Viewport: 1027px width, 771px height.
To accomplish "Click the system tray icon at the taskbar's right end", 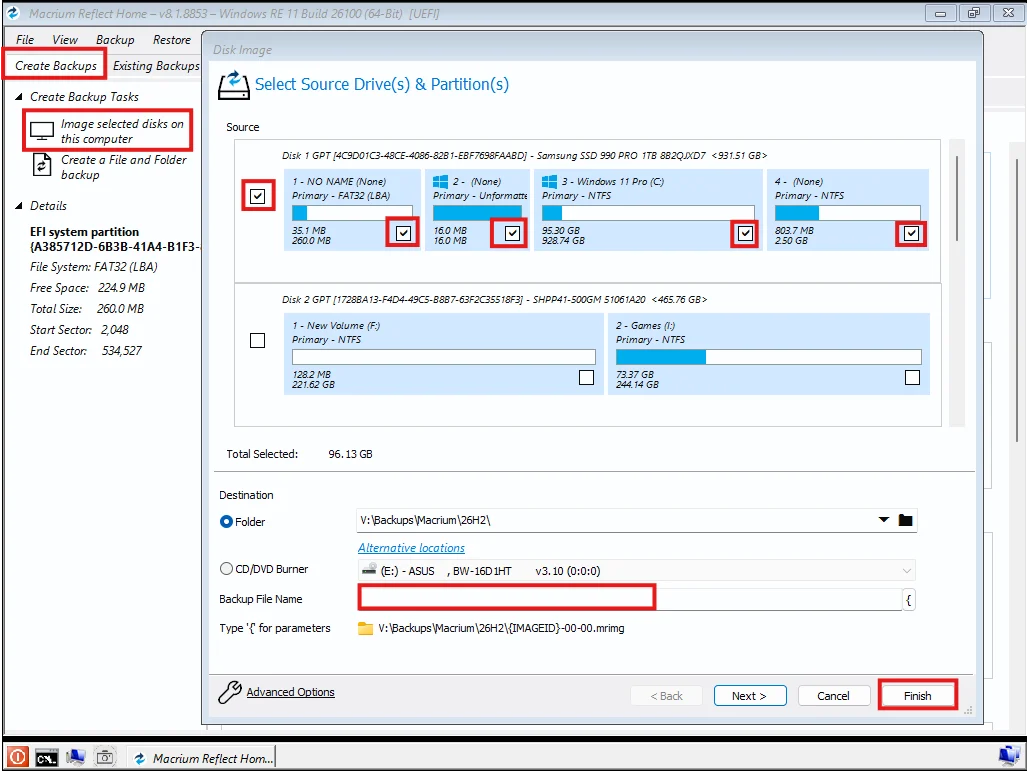I will [x=1009, y=755].
